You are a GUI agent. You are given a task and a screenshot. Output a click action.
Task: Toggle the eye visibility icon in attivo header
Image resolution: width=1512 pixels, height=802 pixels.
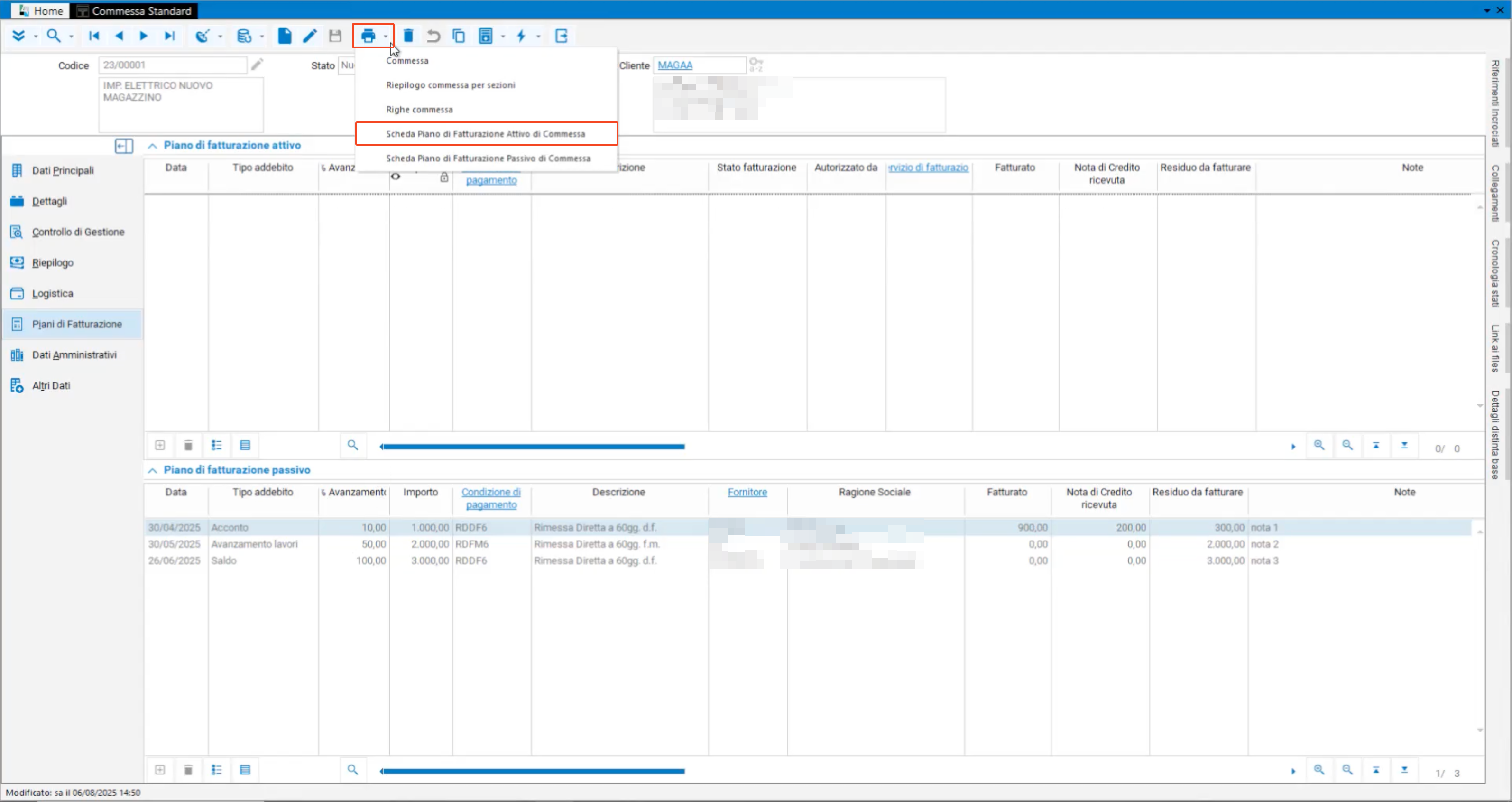(396, 177)
